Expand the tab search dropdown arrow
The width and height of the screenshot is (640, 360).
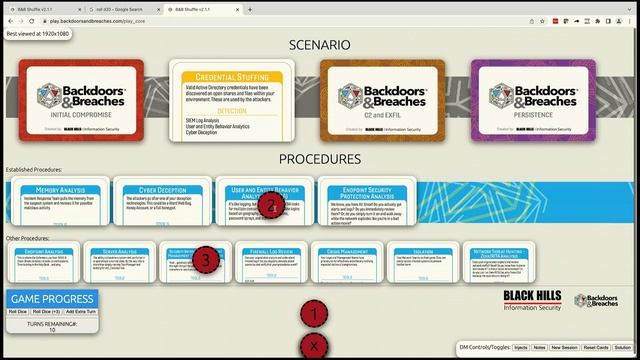629,9
